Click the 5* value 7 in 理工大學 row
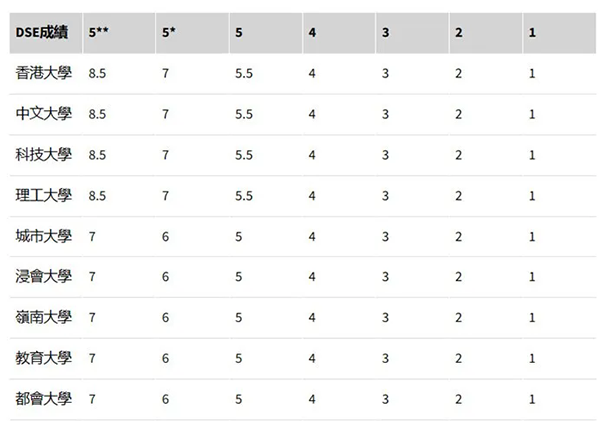Image resolution: width=600 pixels, height=421 pixels. click(165, 196)
